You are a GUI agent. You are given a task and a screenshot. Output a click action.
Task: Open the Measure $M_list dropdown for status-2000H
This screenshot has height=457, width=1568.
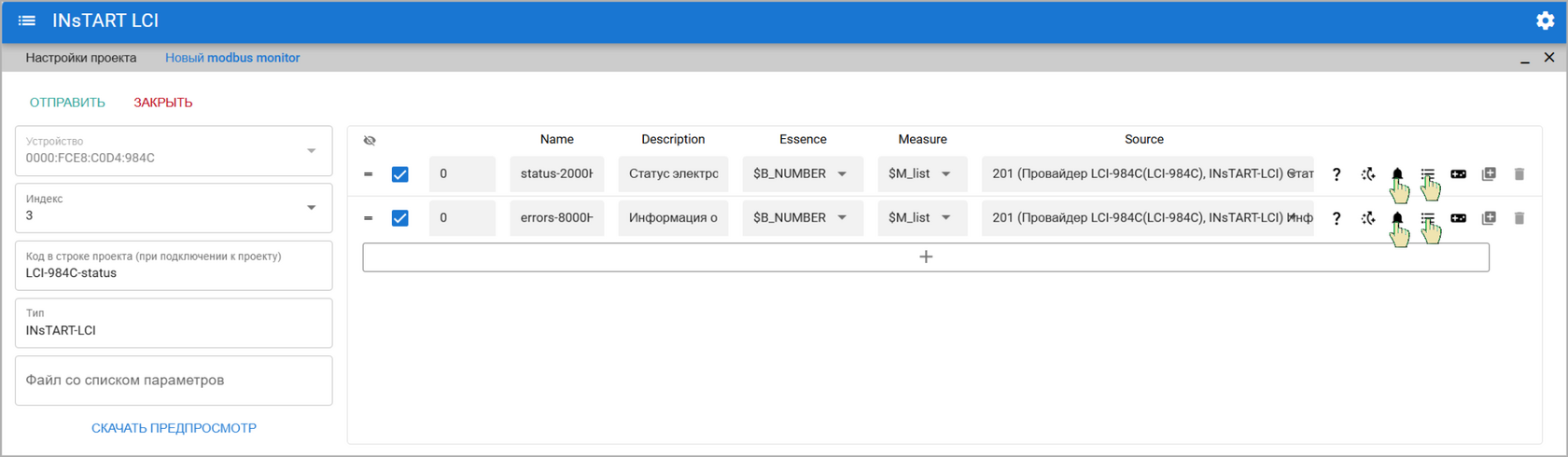(921, 174)
